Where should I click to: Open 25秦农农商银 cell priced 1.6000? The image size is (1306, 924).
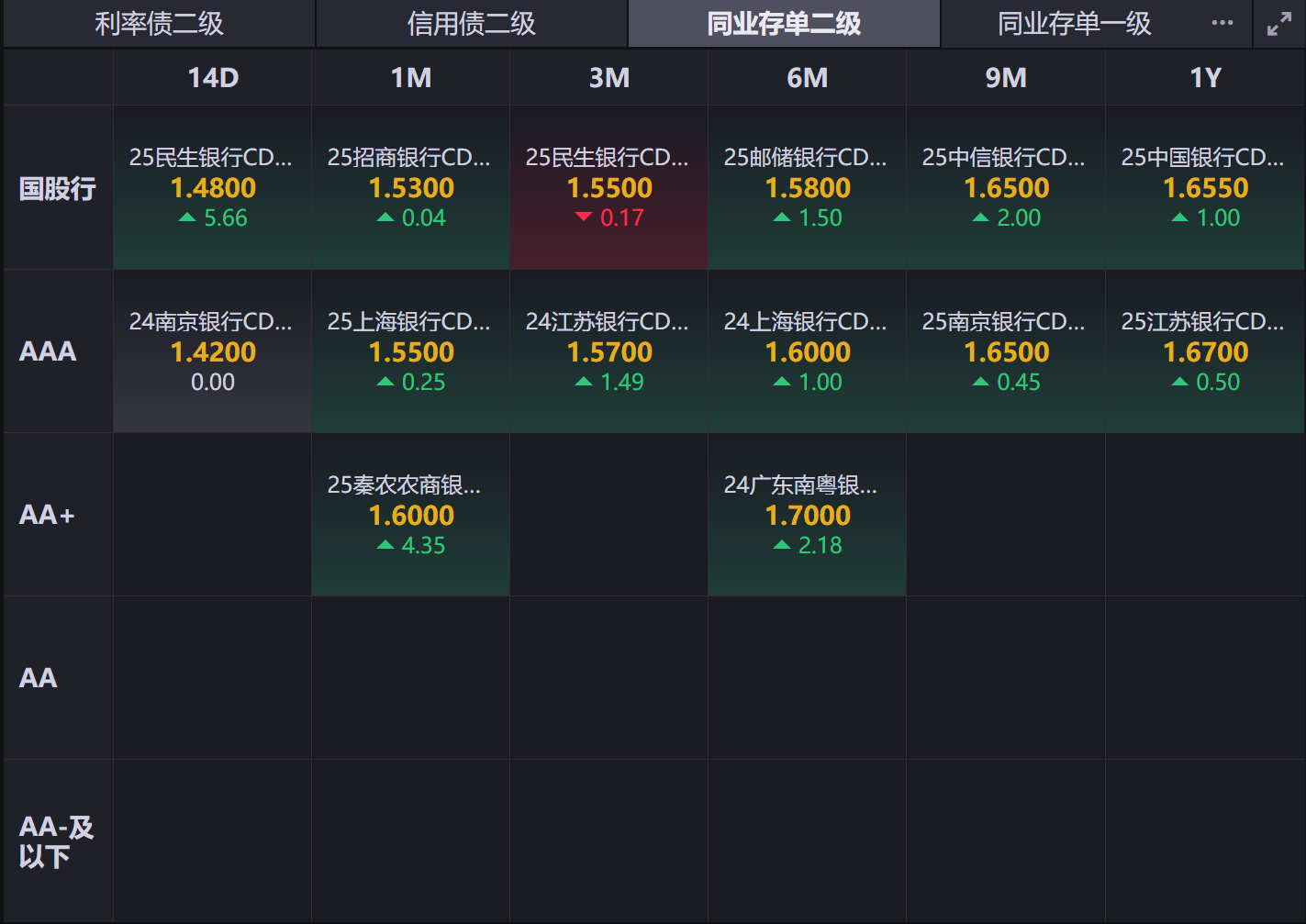(411, 515)
